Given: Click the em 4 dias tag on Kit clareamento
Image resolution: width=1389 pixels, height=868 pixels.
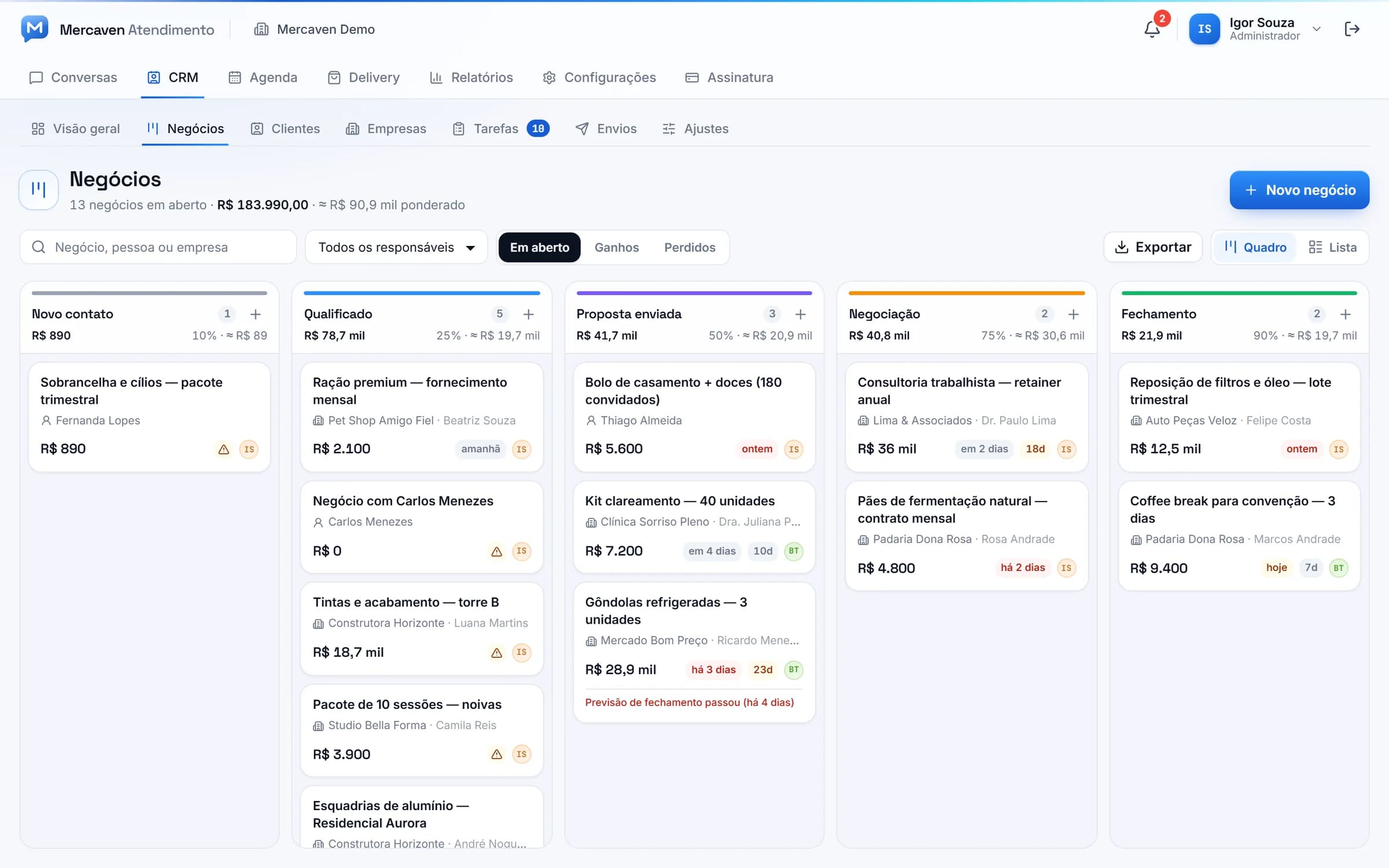Looking at the screenshot, I should [712, 551].
